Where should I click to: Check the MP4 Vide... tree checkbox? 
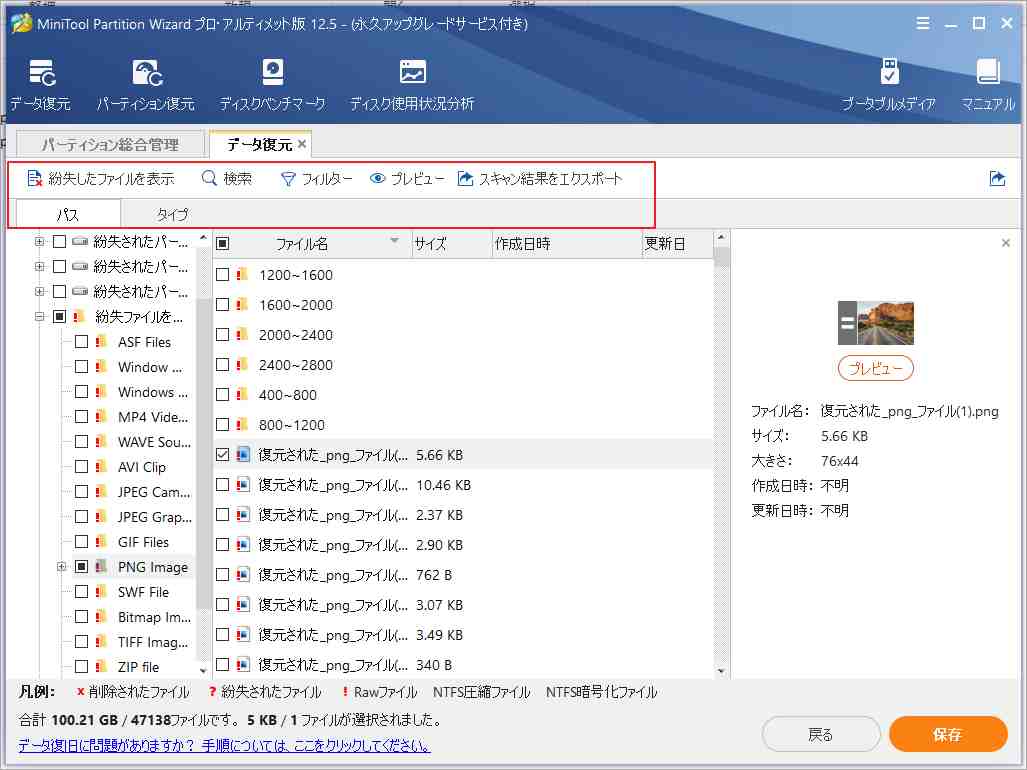(x=81, y=416)
